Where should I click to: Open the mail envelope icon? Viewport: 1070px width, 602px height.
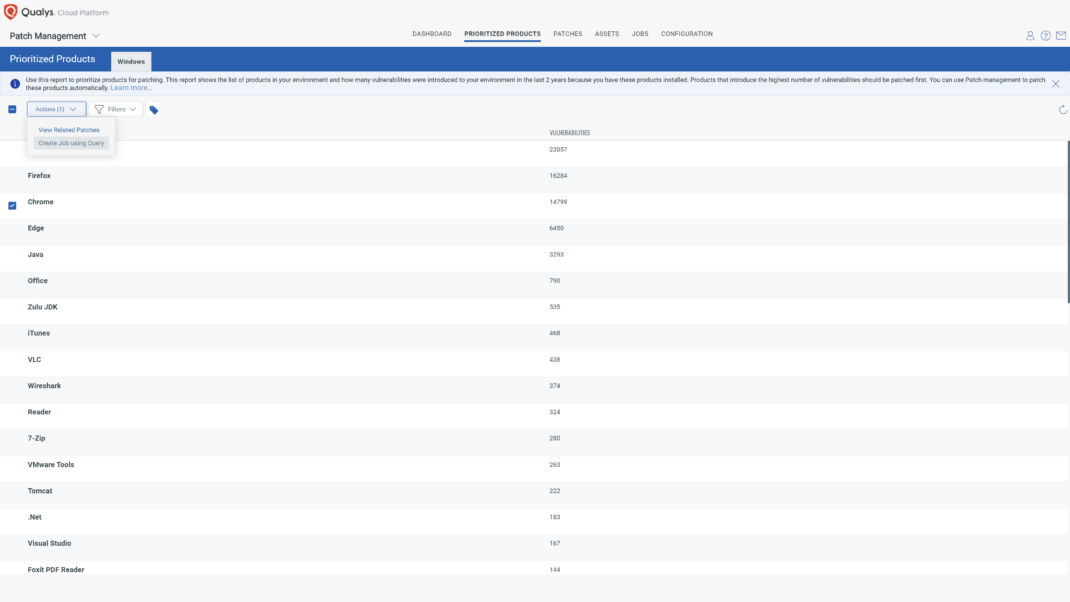click(1060, 35)
